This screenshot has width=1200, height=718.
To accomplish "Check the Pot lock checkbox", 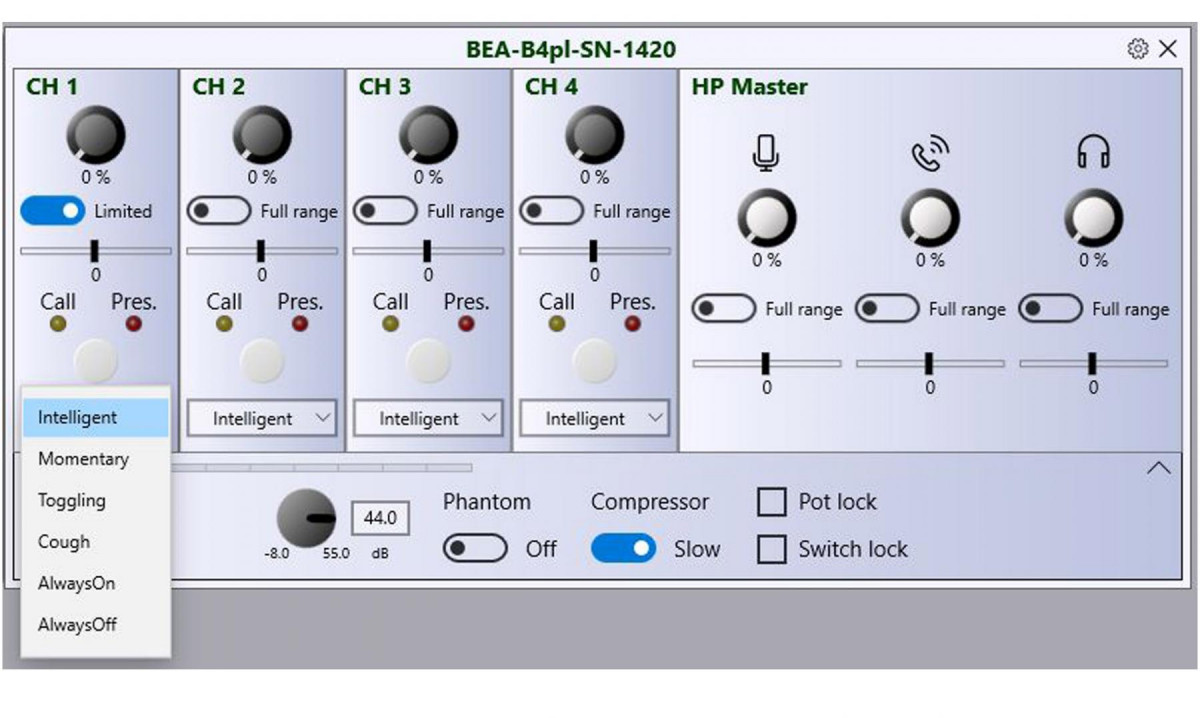I will [x=771, y=502].
